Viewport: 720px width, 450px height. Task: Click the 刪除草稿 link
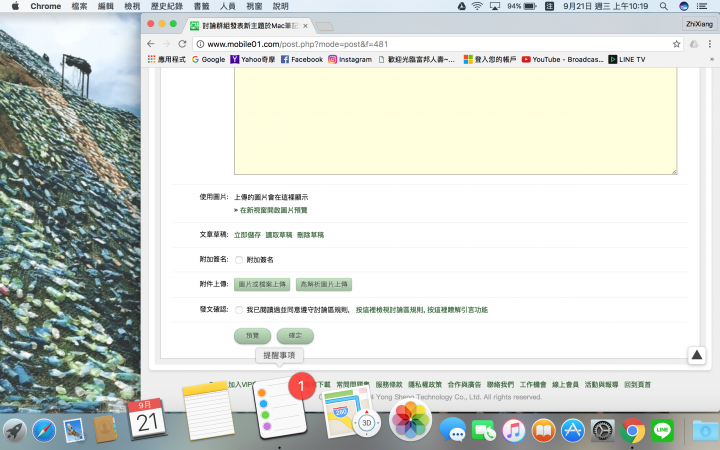(310, 235)
